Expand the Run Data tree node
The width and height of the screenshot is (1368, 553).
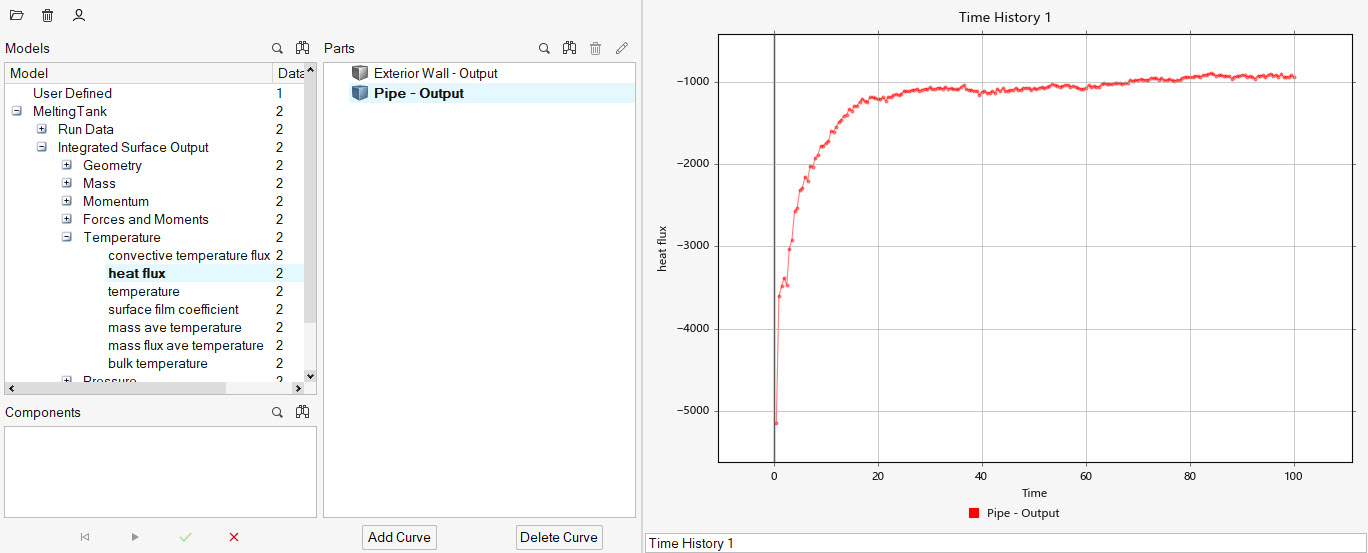coord(42,129)
